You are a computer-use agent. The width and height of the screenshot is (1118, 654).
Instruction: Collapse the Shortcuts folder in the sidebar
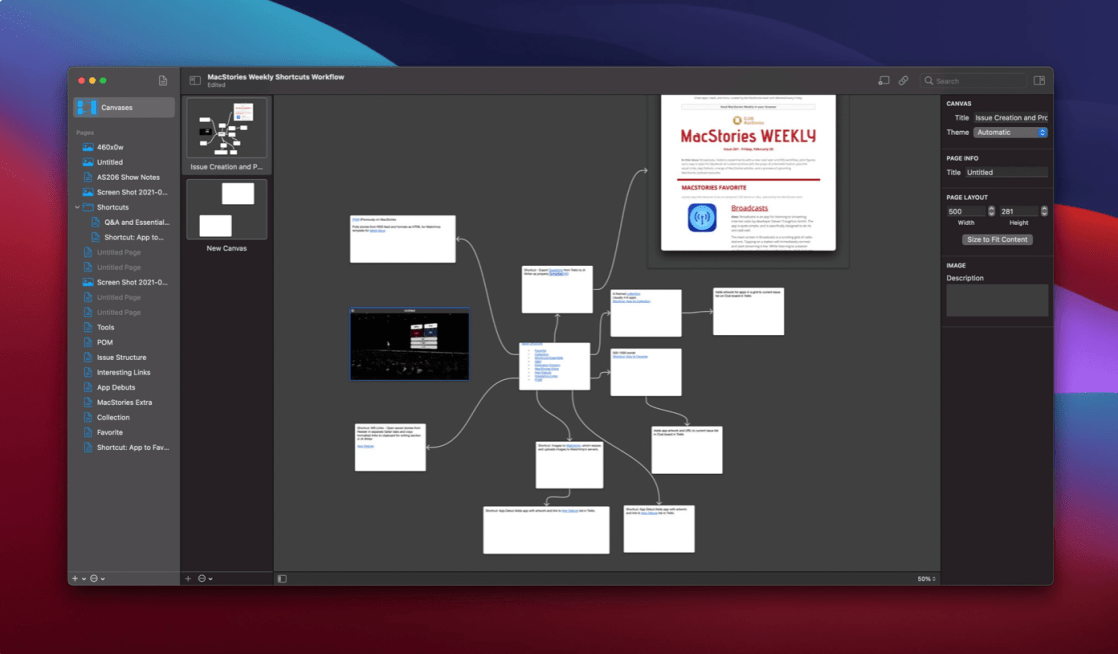pos(77,207)
